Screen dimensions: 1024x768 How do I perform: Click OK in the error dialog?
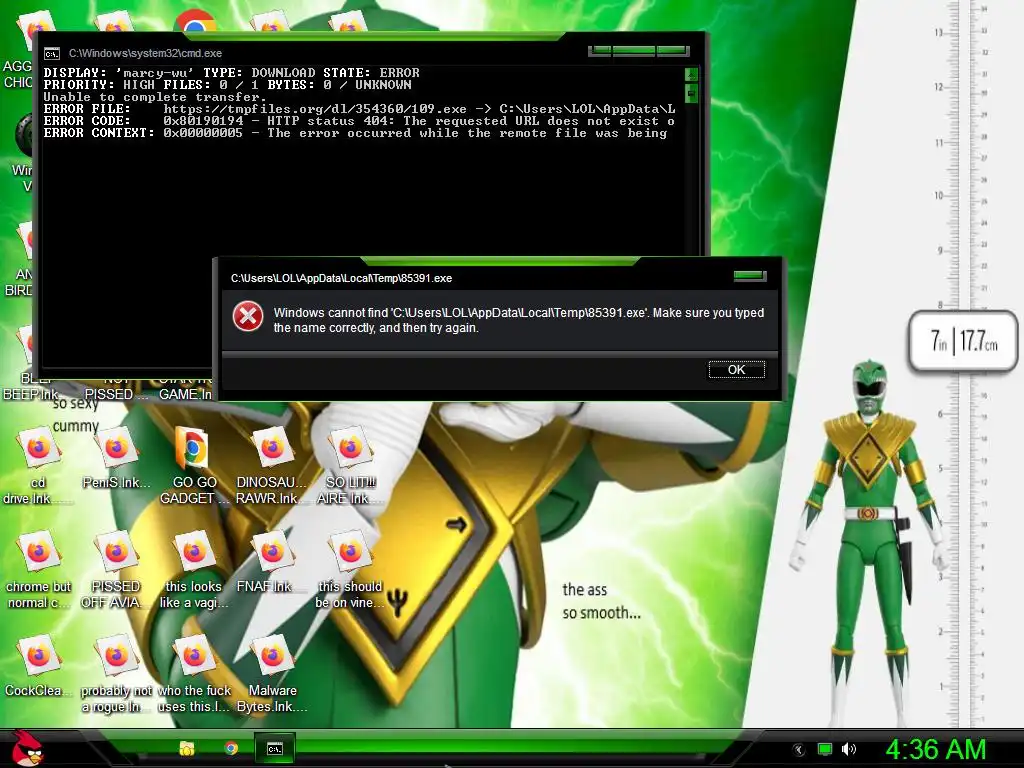coord(736,370)
